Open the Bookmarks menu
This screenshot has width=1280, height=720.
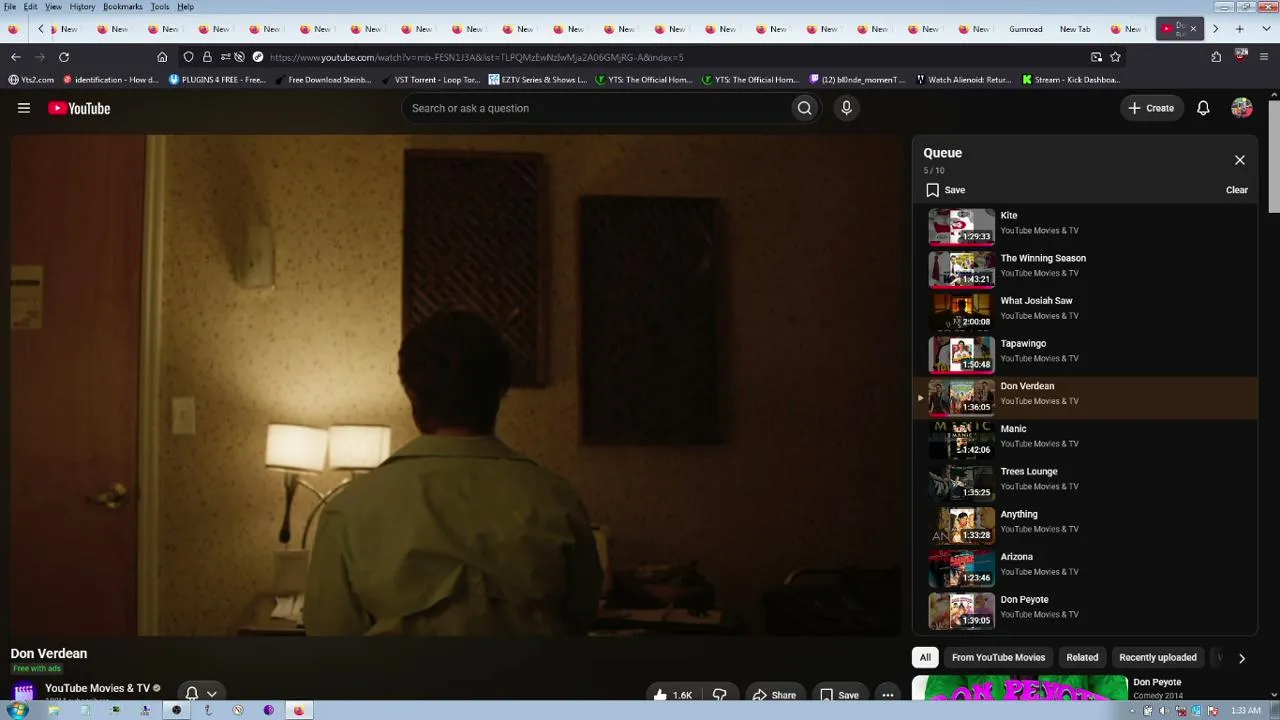click(123, 7)
